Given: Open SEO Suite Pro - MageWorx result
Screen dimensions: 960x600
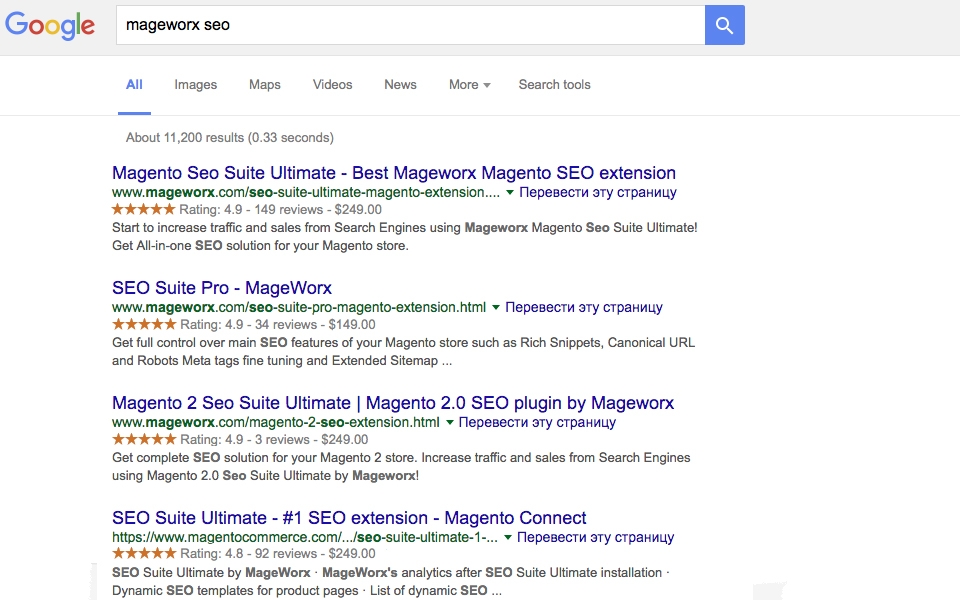Looking at the screenshot, I should (222, 288).
